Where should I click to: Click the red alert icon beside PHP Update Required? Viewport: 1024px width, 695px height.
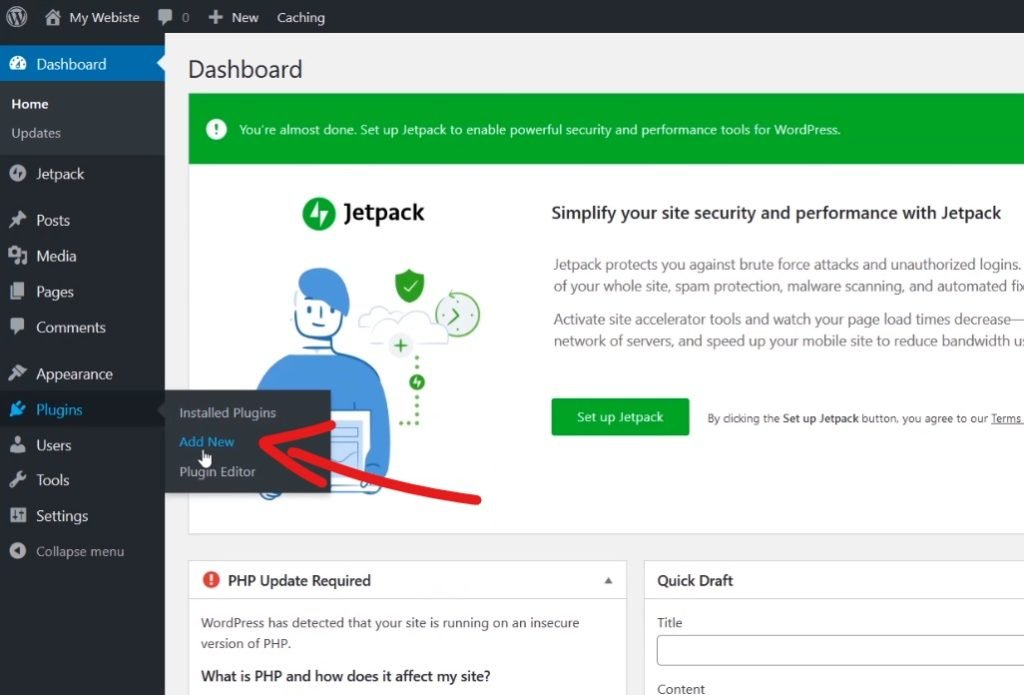[x=211, y=579]
